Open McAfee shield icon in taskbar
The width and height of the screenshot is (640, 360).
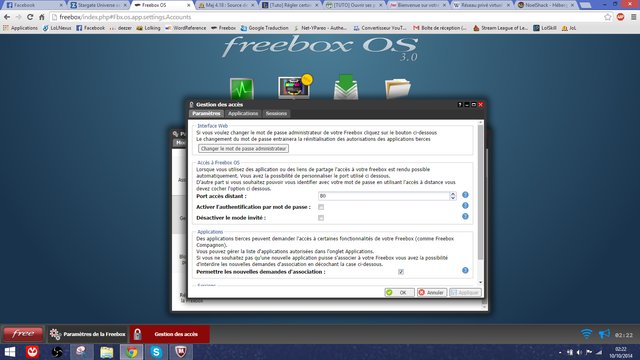(x=181, y=352)
